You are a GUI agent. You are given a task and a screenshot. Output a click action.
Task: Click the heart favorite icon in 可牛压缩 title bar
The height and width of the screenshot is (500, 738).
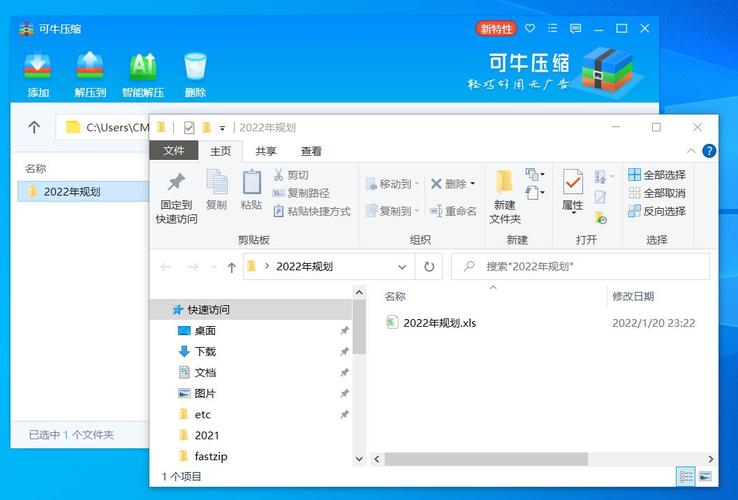(530, 29)
